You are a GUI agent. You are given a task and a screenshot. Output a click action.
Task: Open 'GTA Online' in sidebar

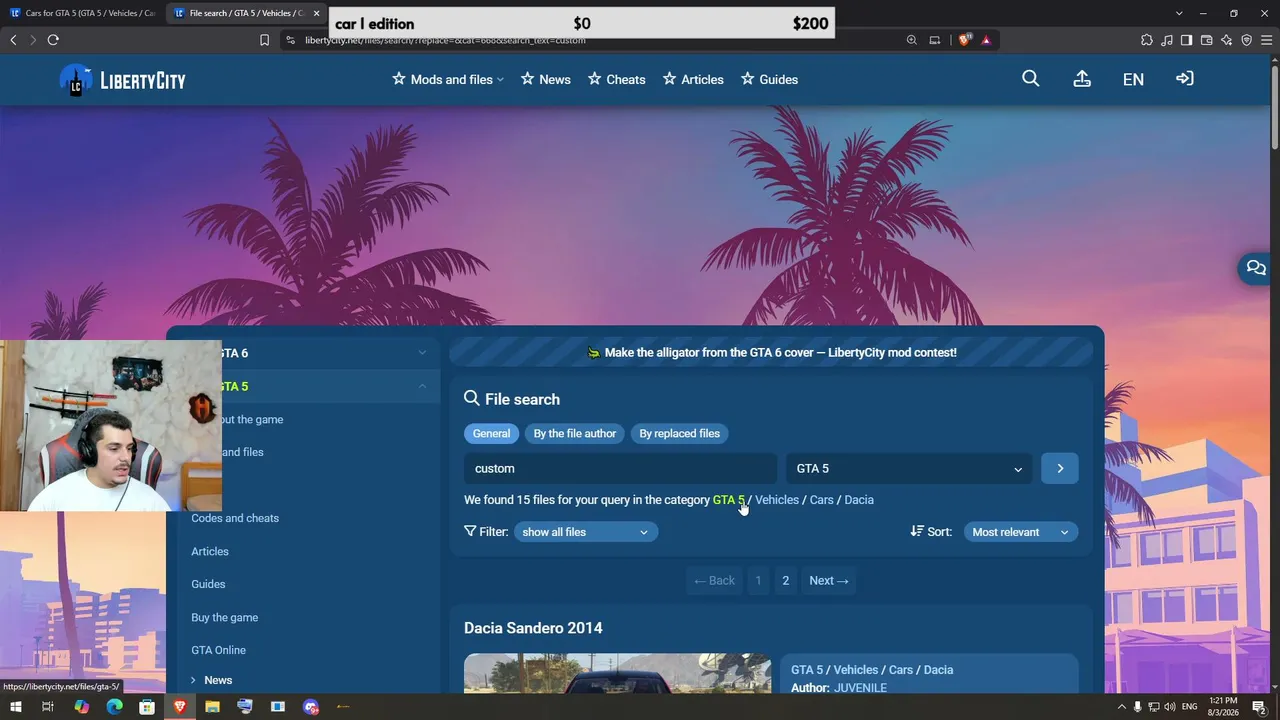click(219, 650)
